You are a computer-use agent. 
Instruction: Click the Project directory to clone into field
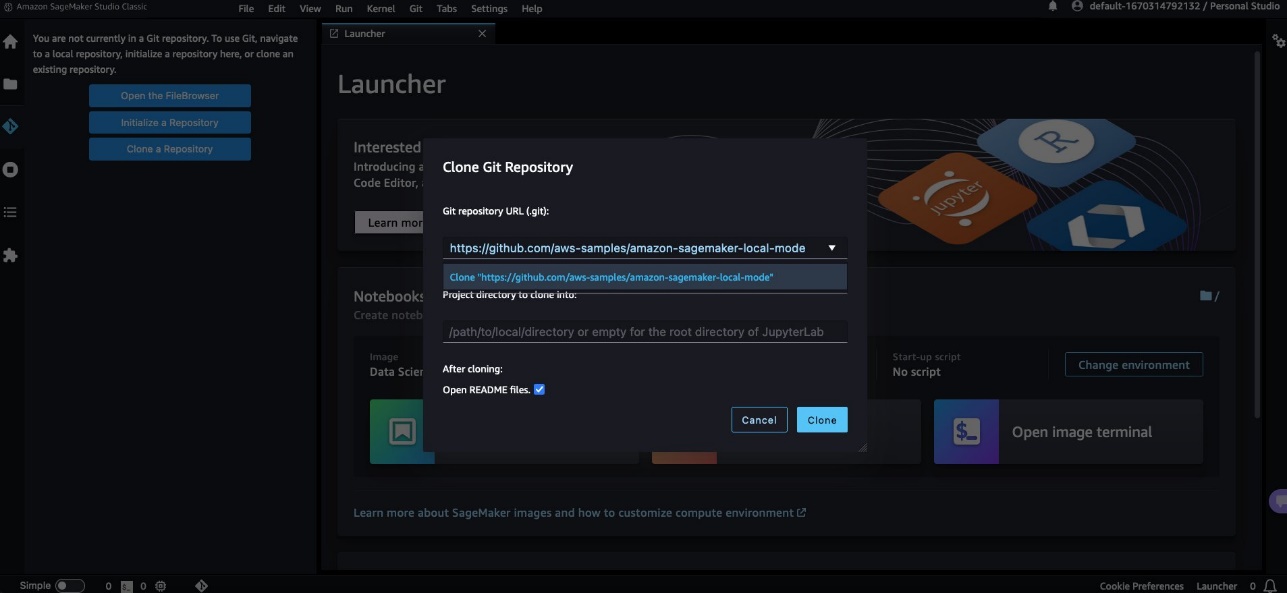tap(645, 332)
